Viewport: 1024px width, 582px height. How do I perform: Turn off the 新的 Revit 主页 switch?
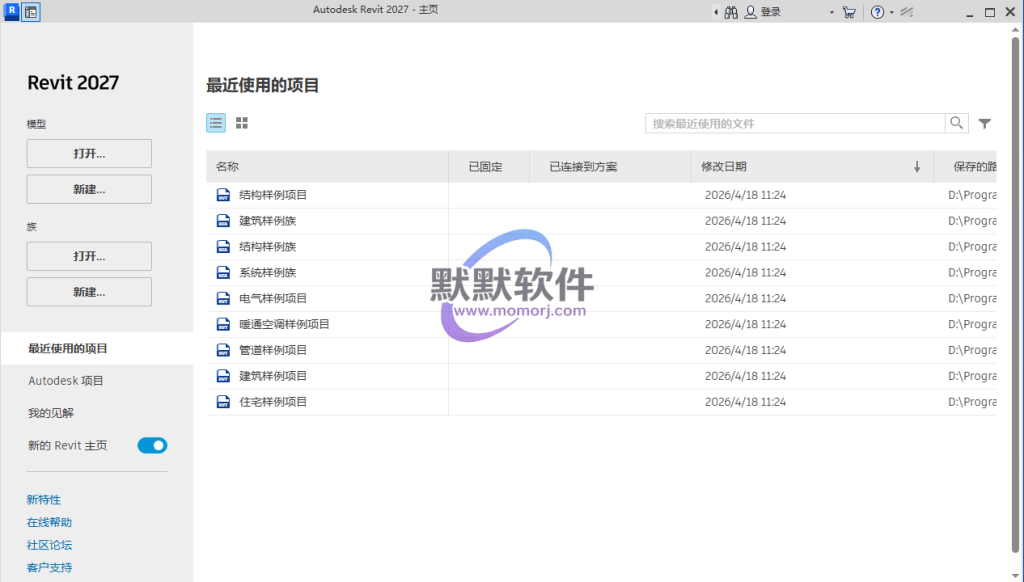point(152,445)
